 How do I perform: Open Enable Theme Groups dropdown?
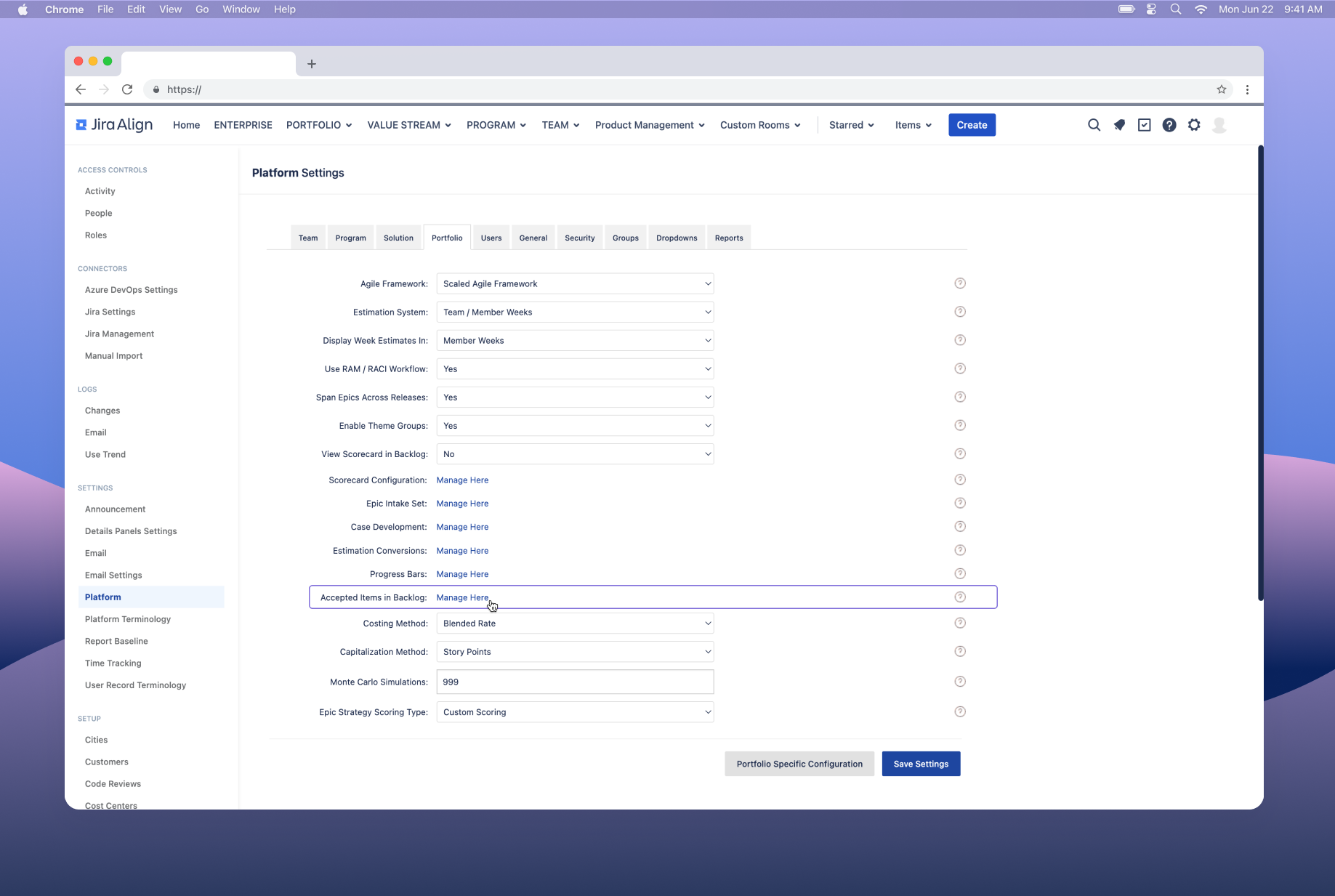click(575, 425)
